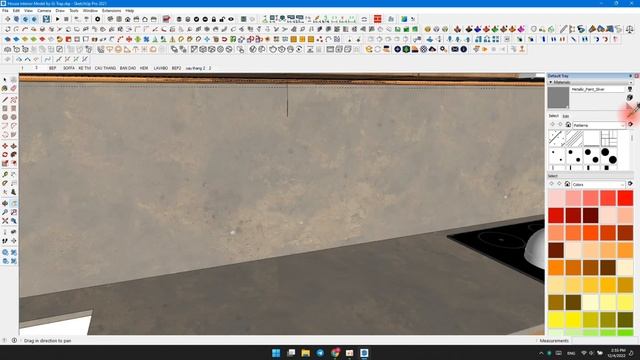640x360 pixels.
Task: Click the Zoom Extents tool
Action: (x=5, y=221)
